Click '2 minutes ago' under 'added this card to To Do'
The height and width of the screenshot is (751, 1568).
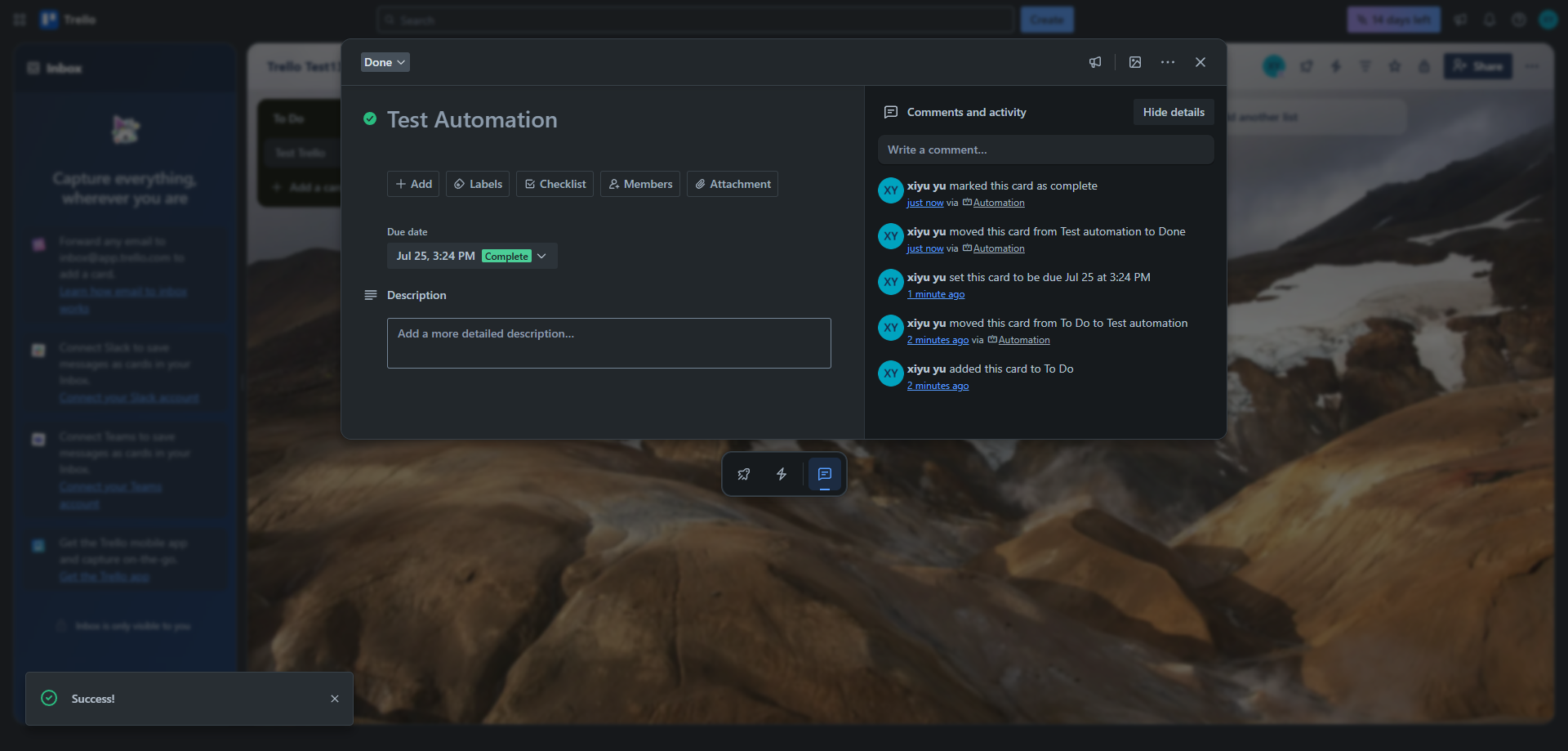coord(938,386)
